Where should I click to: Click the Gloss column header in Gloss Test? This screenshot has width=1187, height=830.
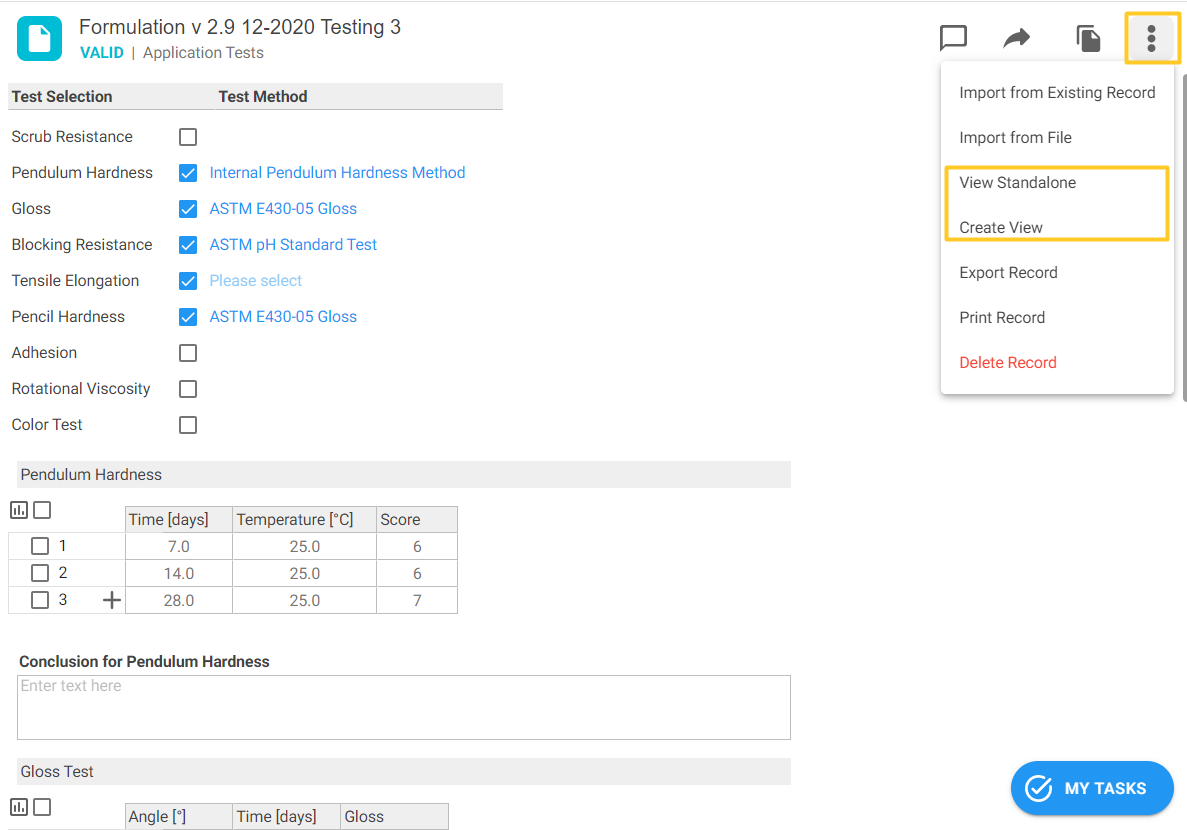coord(394,816)
